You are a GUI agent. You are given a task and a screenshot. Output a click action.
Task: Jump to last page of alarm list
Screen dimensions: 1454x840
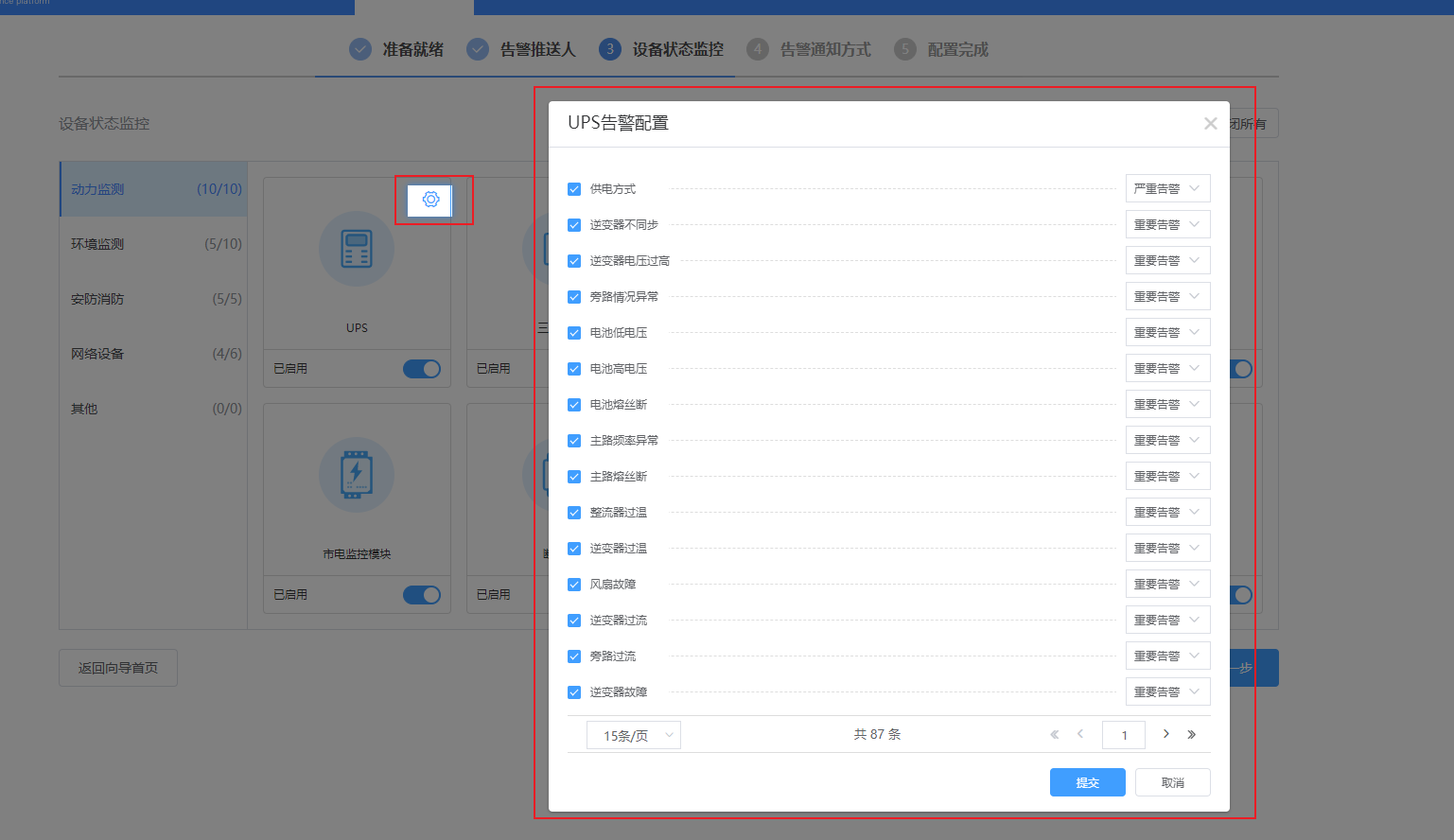(1192, 734)
